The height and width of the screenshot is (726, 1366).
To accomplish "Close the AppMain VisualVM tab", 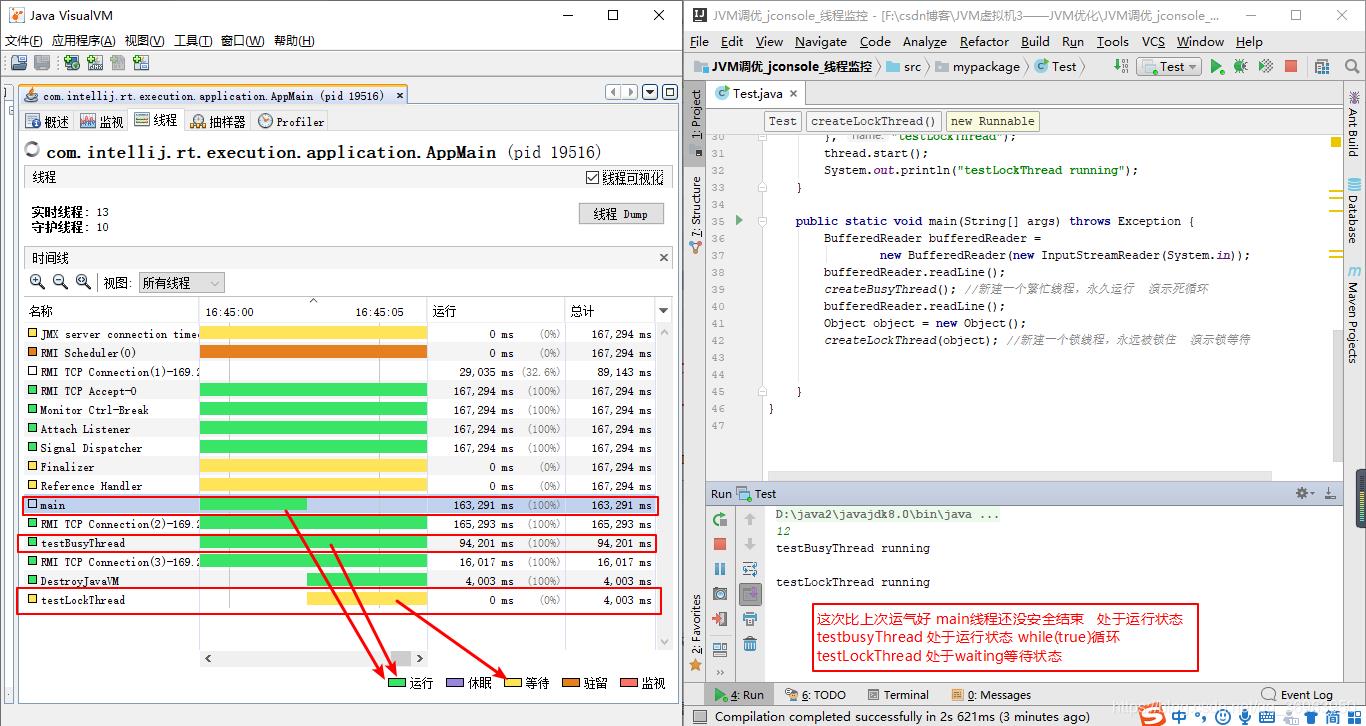I will pos(399,96).
